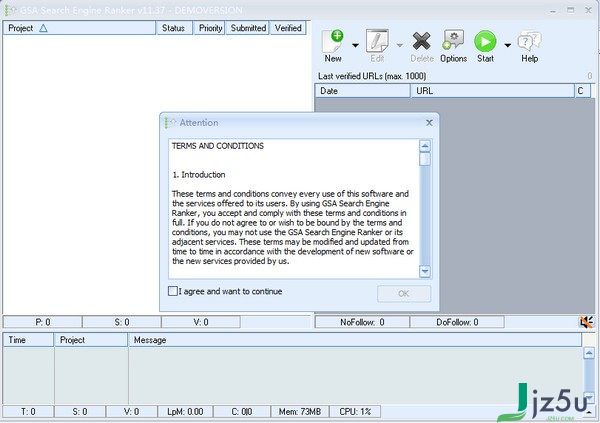Click the '1. Introduction' heading text
Viewport: 600px width, 423px height.
[199, 175]
